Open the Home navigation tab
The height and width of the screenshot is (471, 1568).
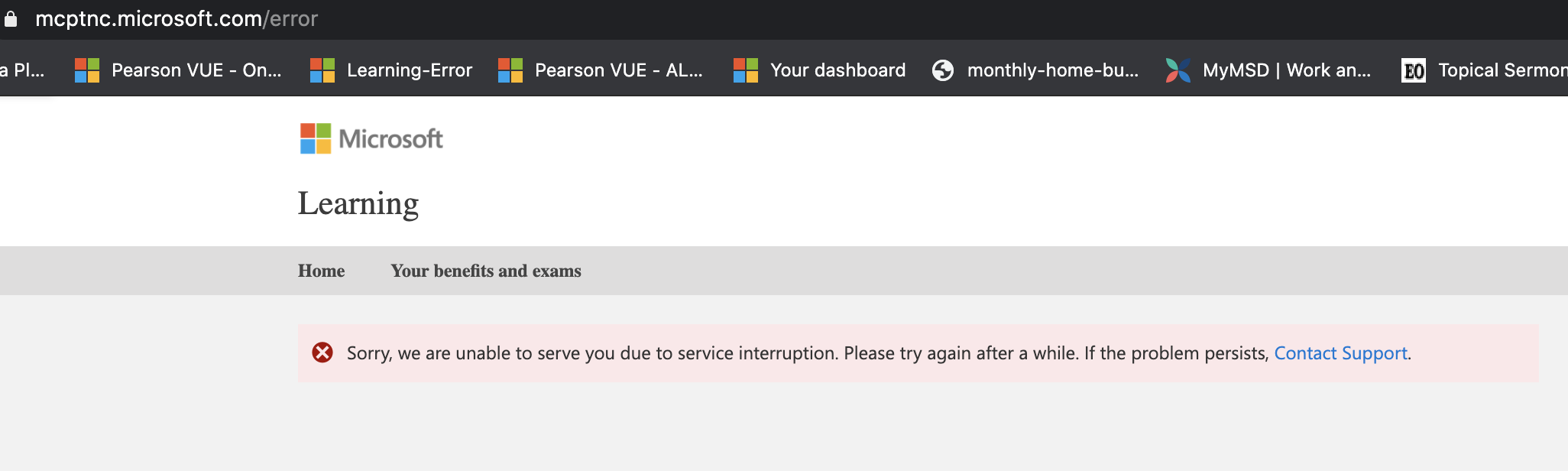coord(321,271)
